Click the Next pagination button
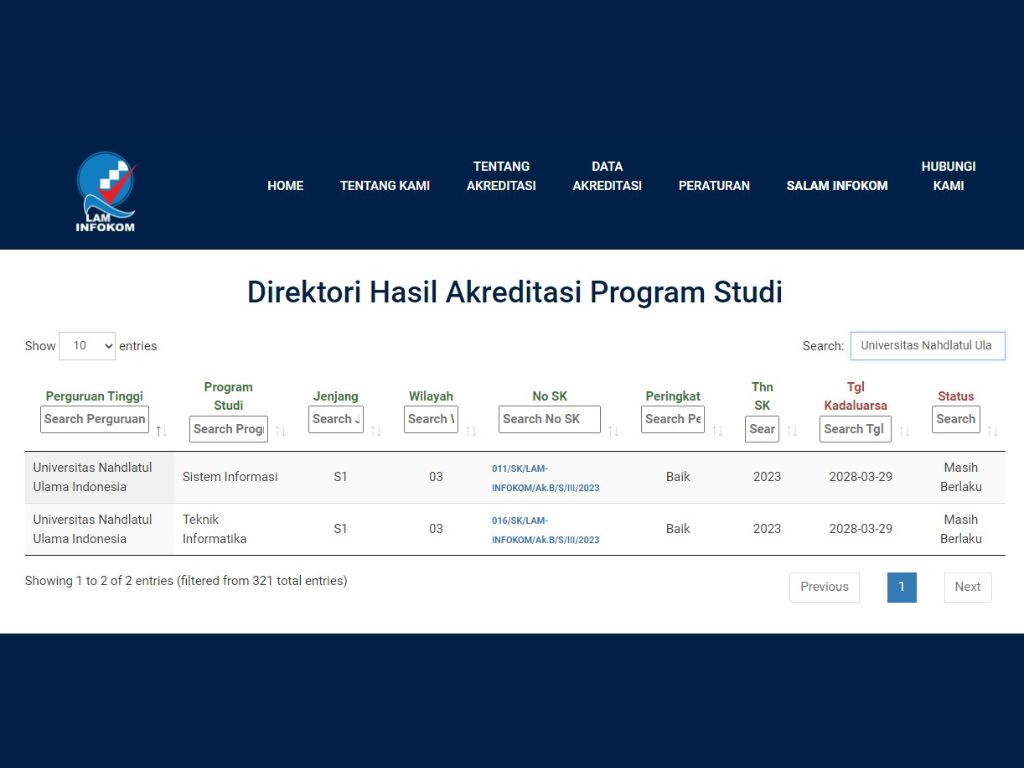 [x=967, y=587]
